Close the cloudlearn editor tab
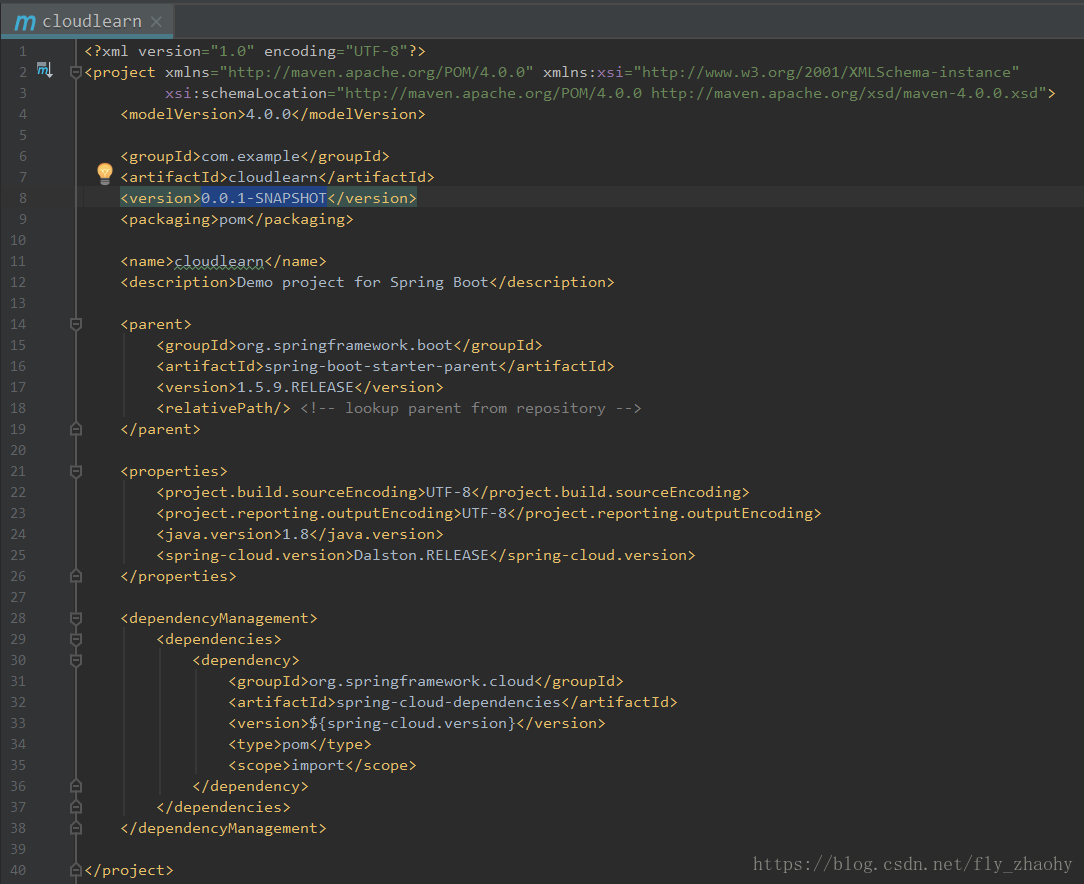 tap(156, 22)
